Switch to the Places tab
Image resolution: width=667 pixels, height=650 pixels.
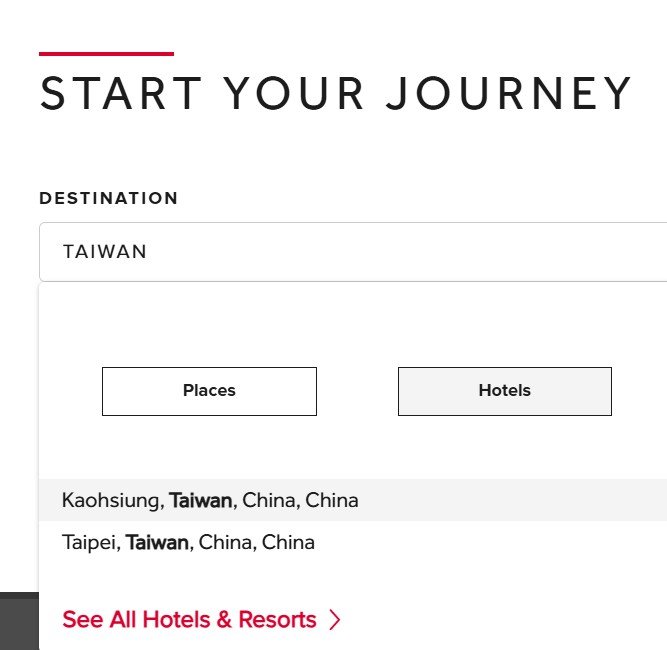pos(209,391)
